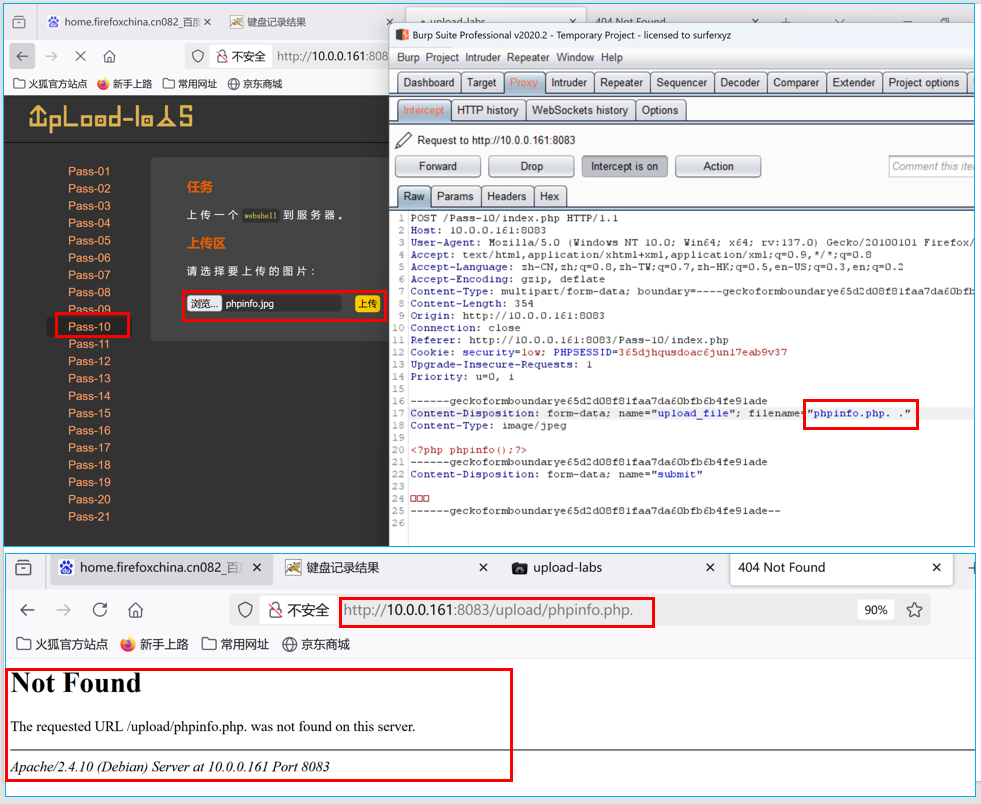Switch to the Dashboard tab
981x804 pixels.
[x=429, y=83]
